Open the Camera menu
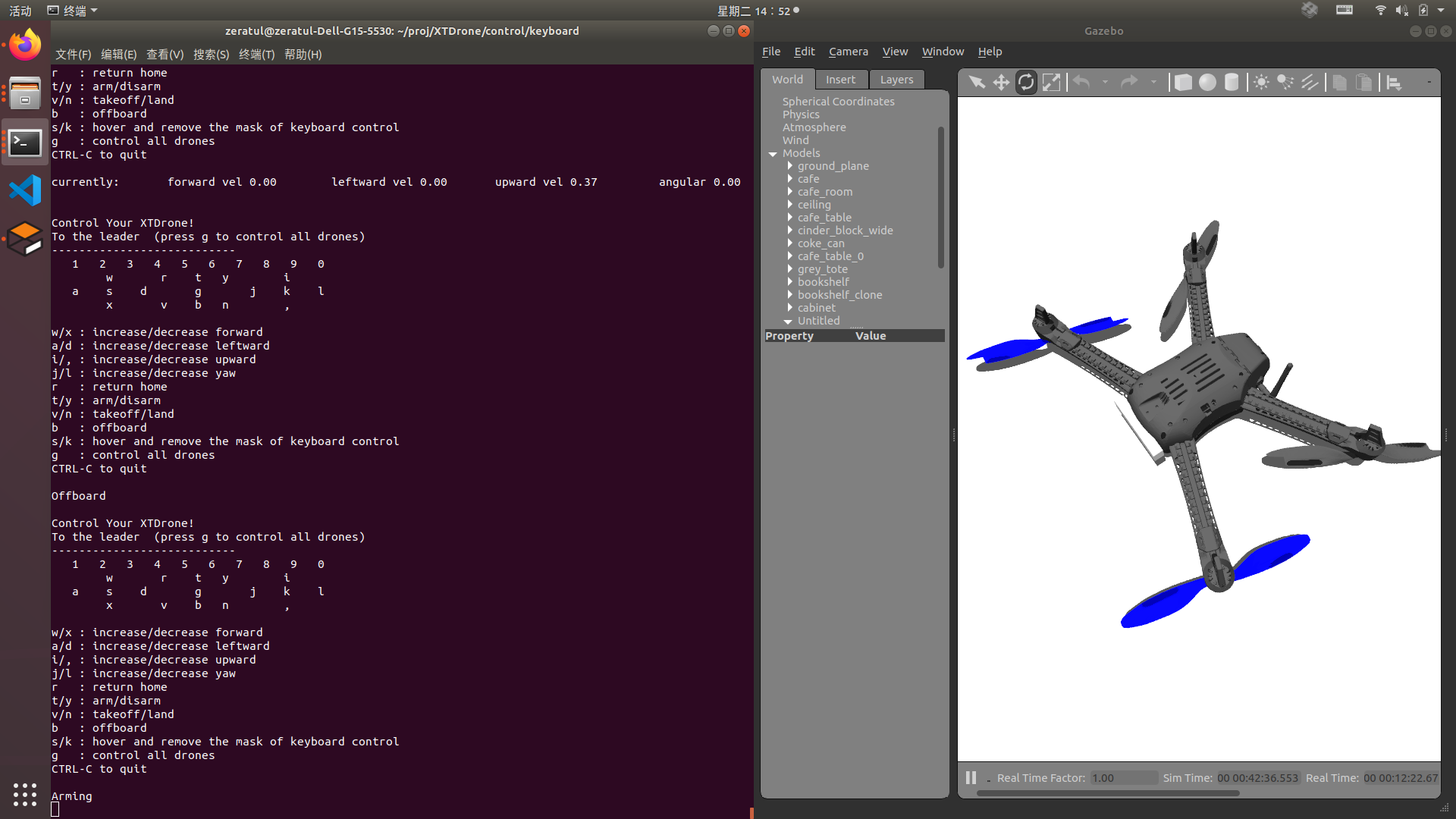Viewport: 1456px width, 819px height. [x=848, y=52]
